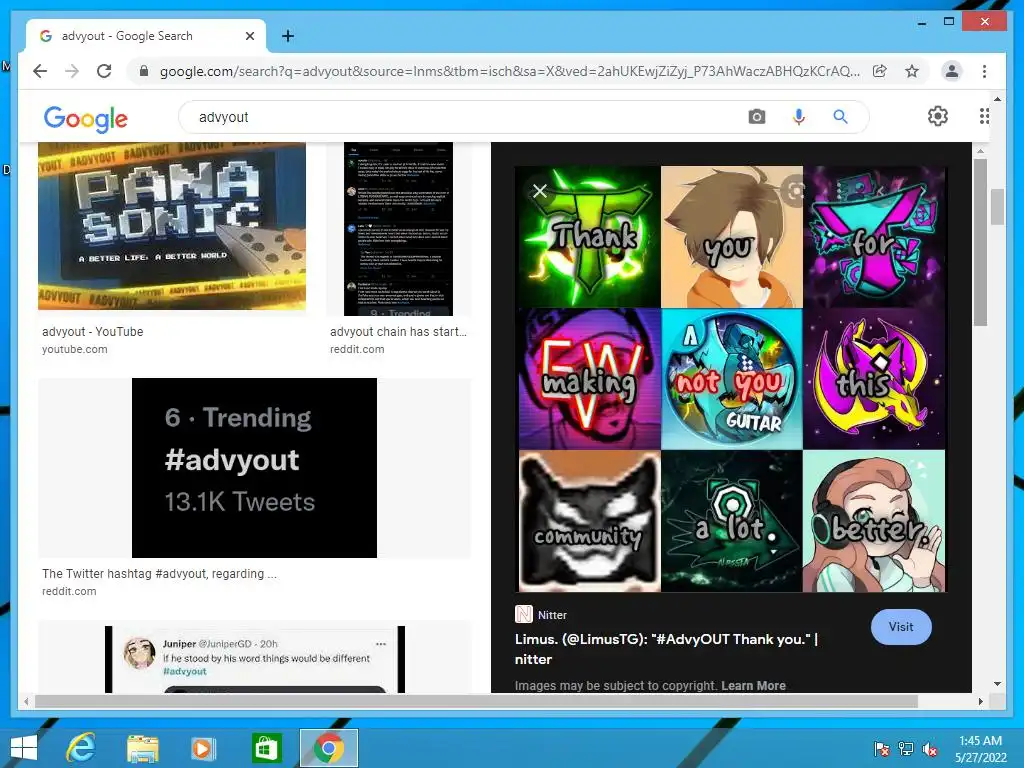Click horizontal scroll right arrow
The height and width of the screenshot is (768, 1024).
[980, 701]
